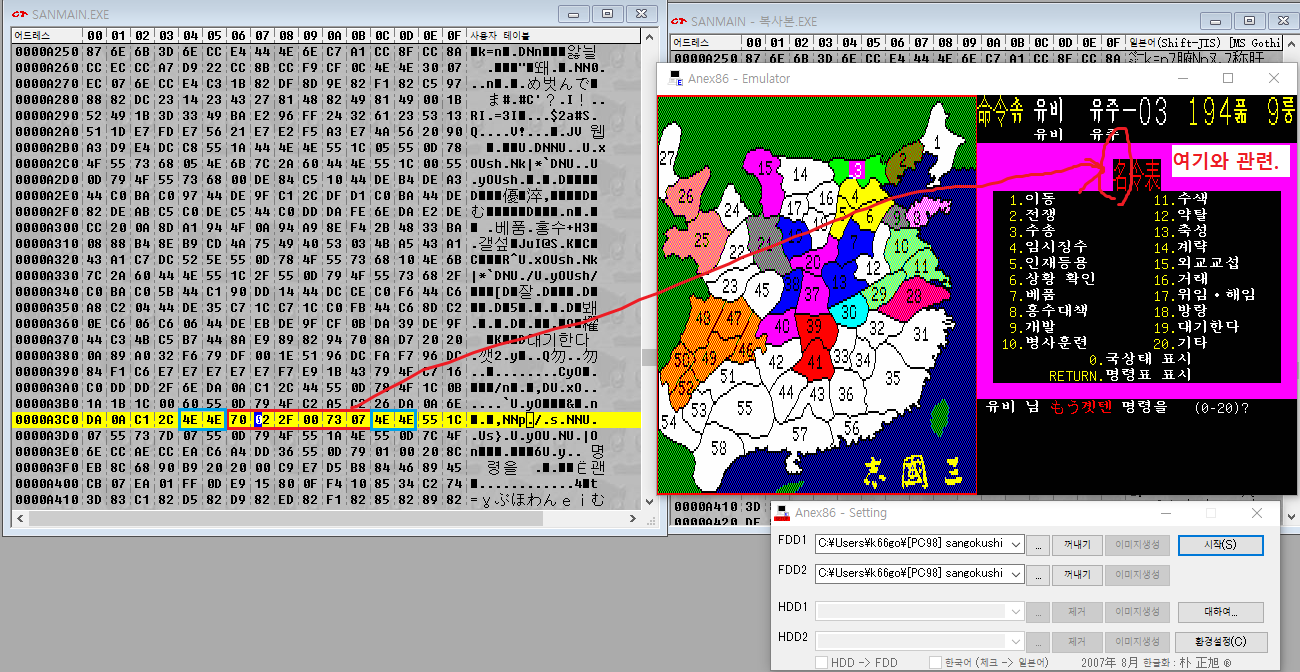Enable the HDD -> FDD checkbox

click(821, 663)
